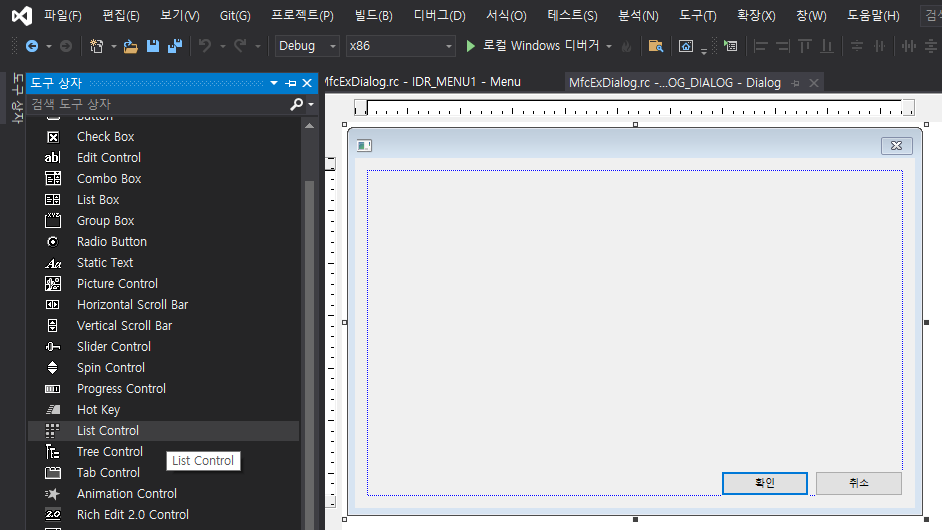Click the 확인 button in the dialog
The image size is (942, 530).
click(765, 483)
